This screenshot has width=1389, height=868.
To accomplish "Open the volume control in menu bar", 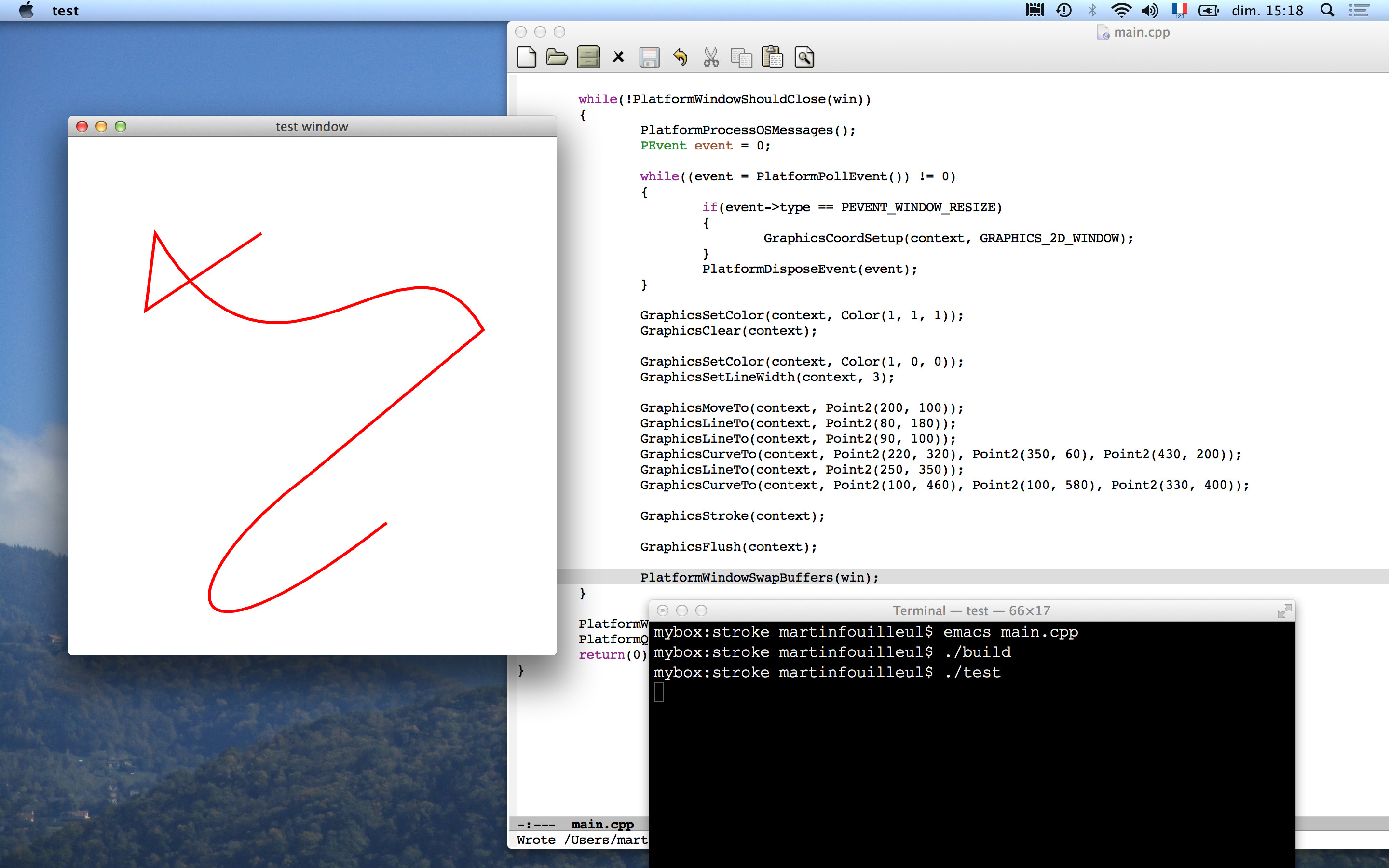I will pyautogui.click(x=1150, y=10).
